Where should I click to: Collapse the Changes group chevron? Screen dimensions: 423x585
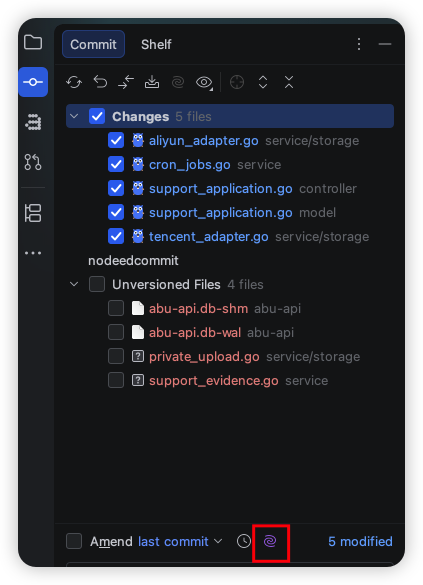tap(74, 116)
